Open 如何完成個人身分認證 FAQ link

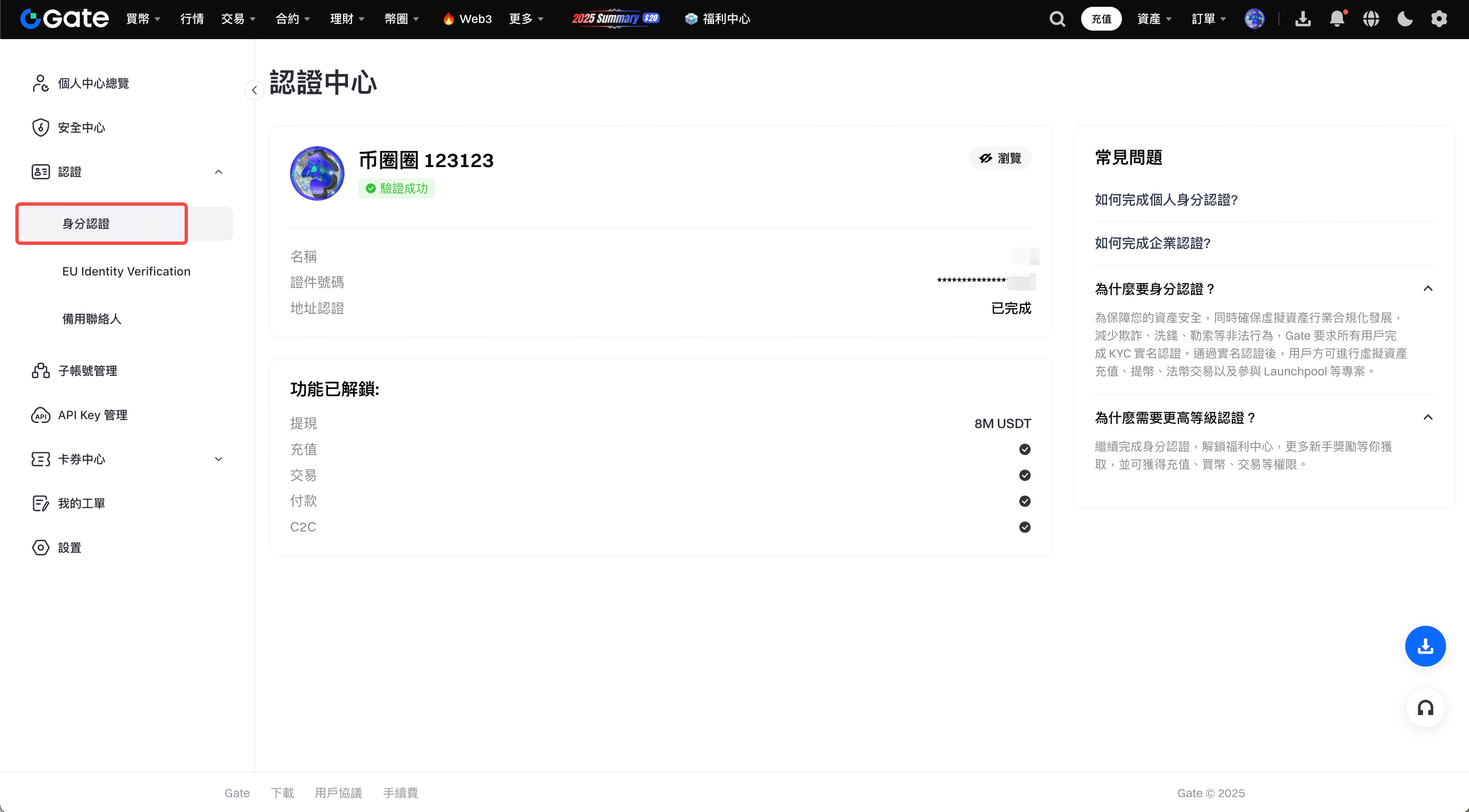pos(1166,199)
